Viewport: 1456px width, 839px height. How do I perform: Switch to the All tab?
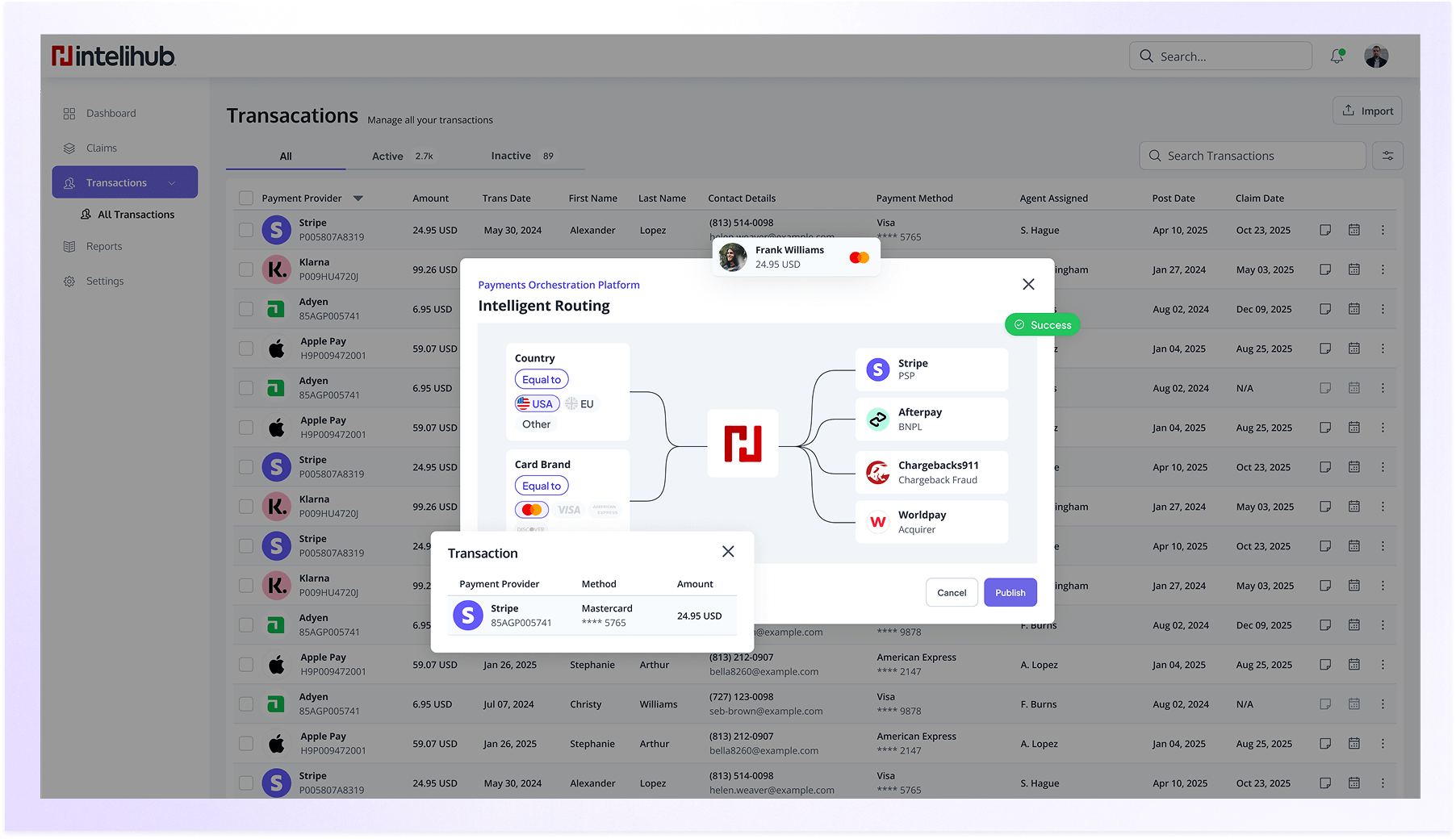286,157
